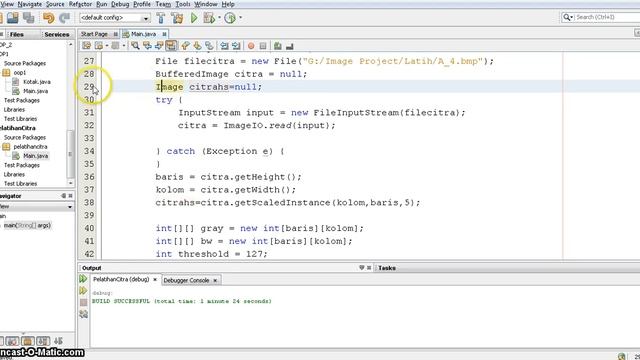
Task: Select Kotak.java in Projects tree
Action: coord(37,82)
